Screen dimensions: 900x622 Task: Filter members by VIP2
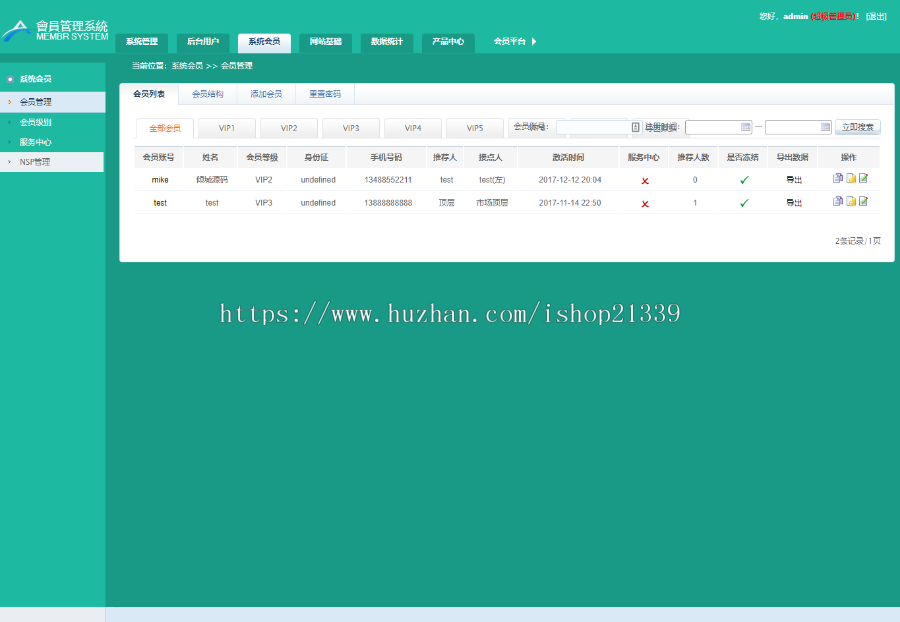click(x=289, y=128)
